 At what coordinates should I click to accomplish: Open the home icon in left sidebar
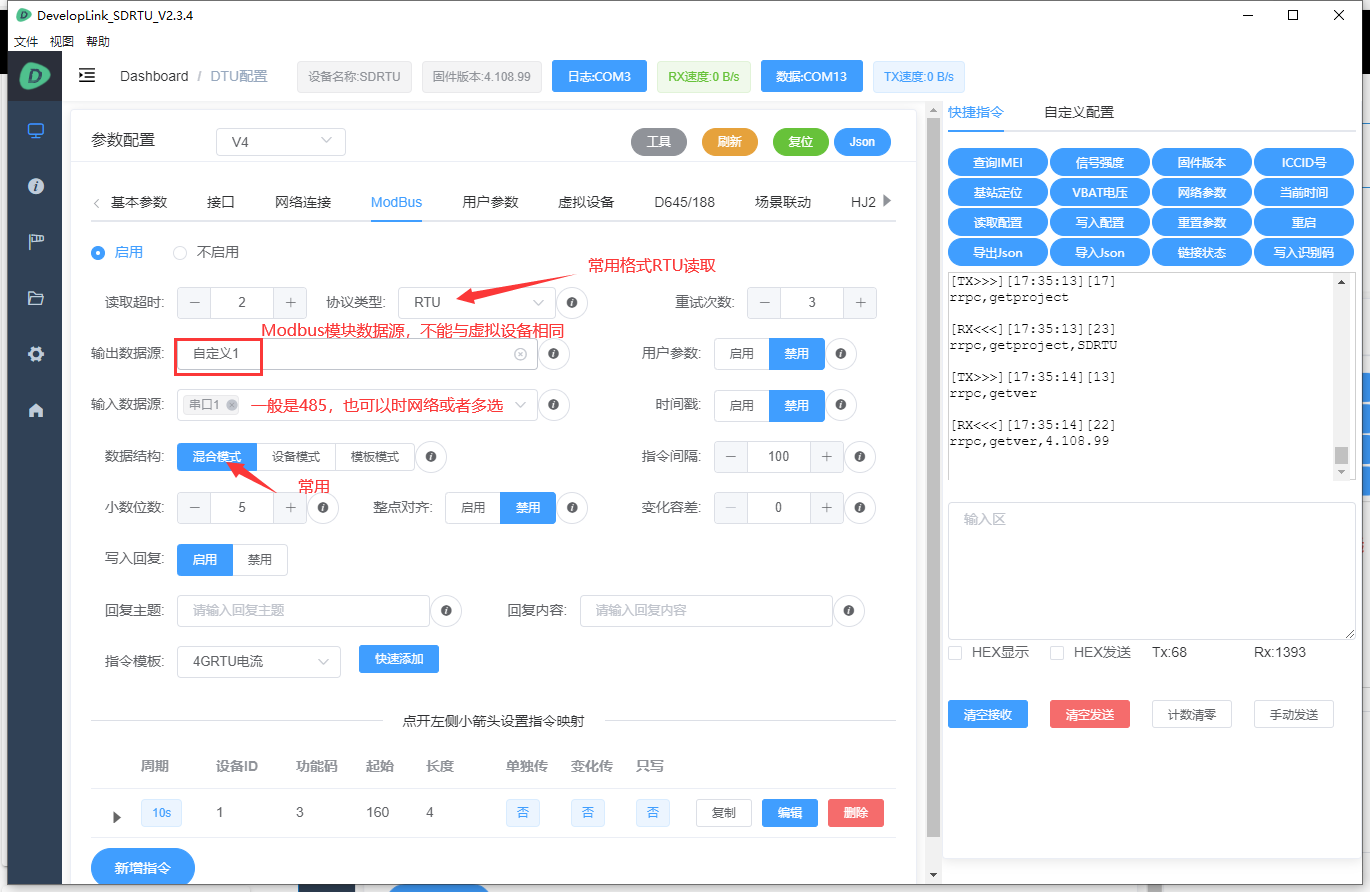point(36,410)
